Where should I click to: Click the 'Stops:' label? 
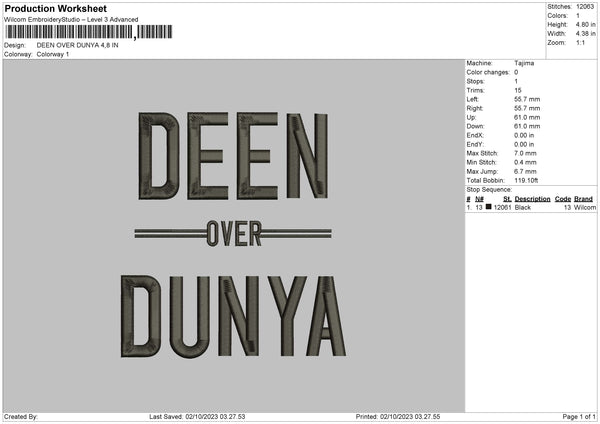pos(475,82)
